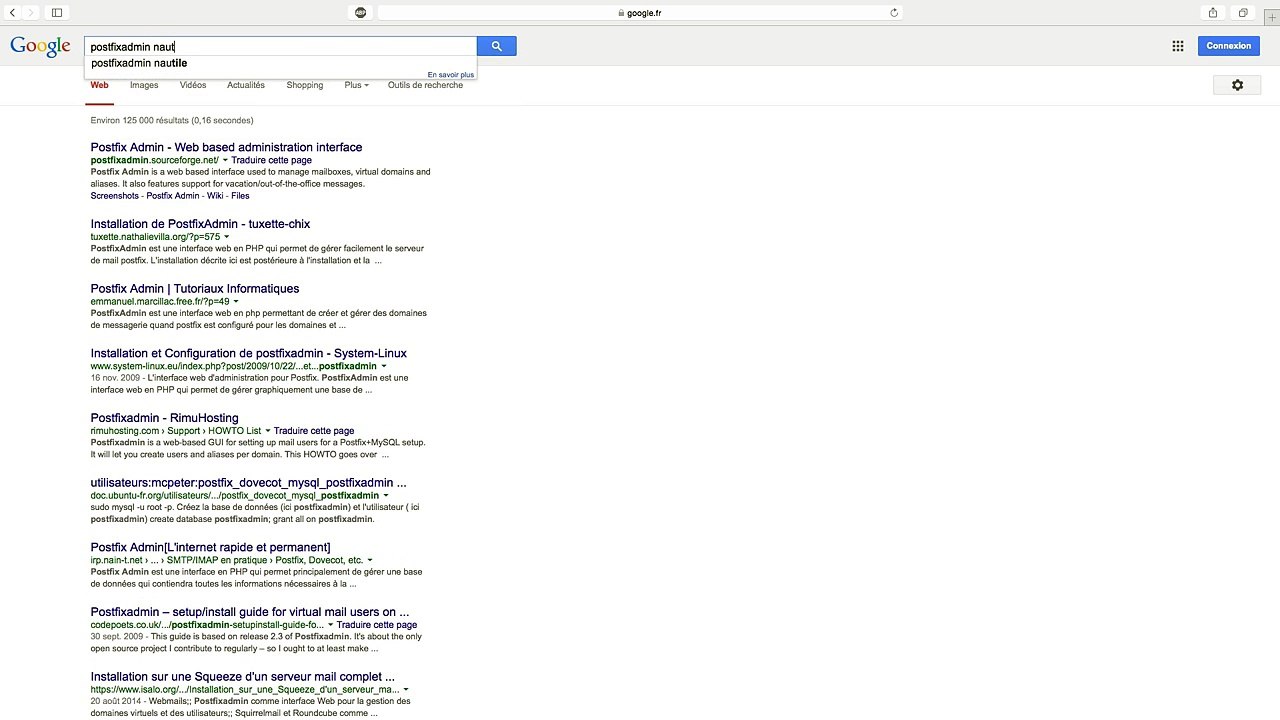The height and width of the screenshot is (720, 1280).
Task: Open Installation de PostfixAdmin - tuxette-chix
Action: click(x=200, y=224)
